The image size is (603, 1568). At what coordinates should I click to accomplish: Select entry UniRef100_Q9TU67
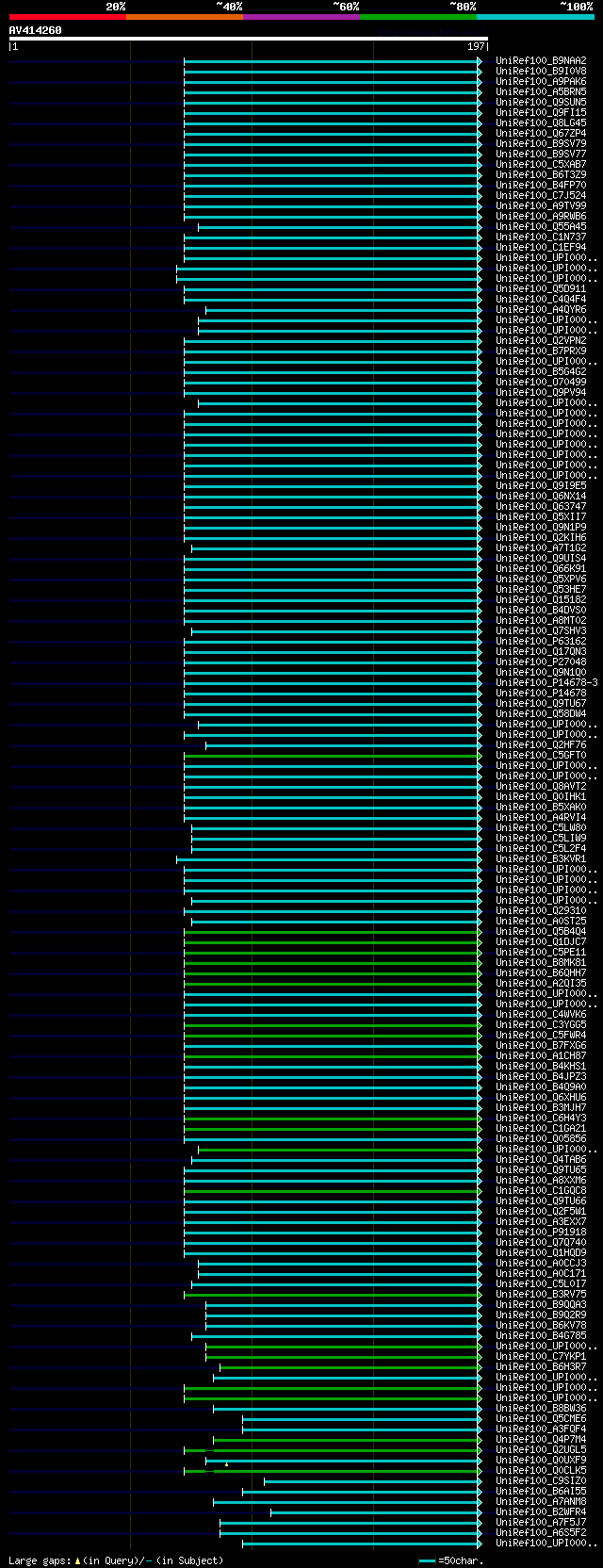click(541, 703)
